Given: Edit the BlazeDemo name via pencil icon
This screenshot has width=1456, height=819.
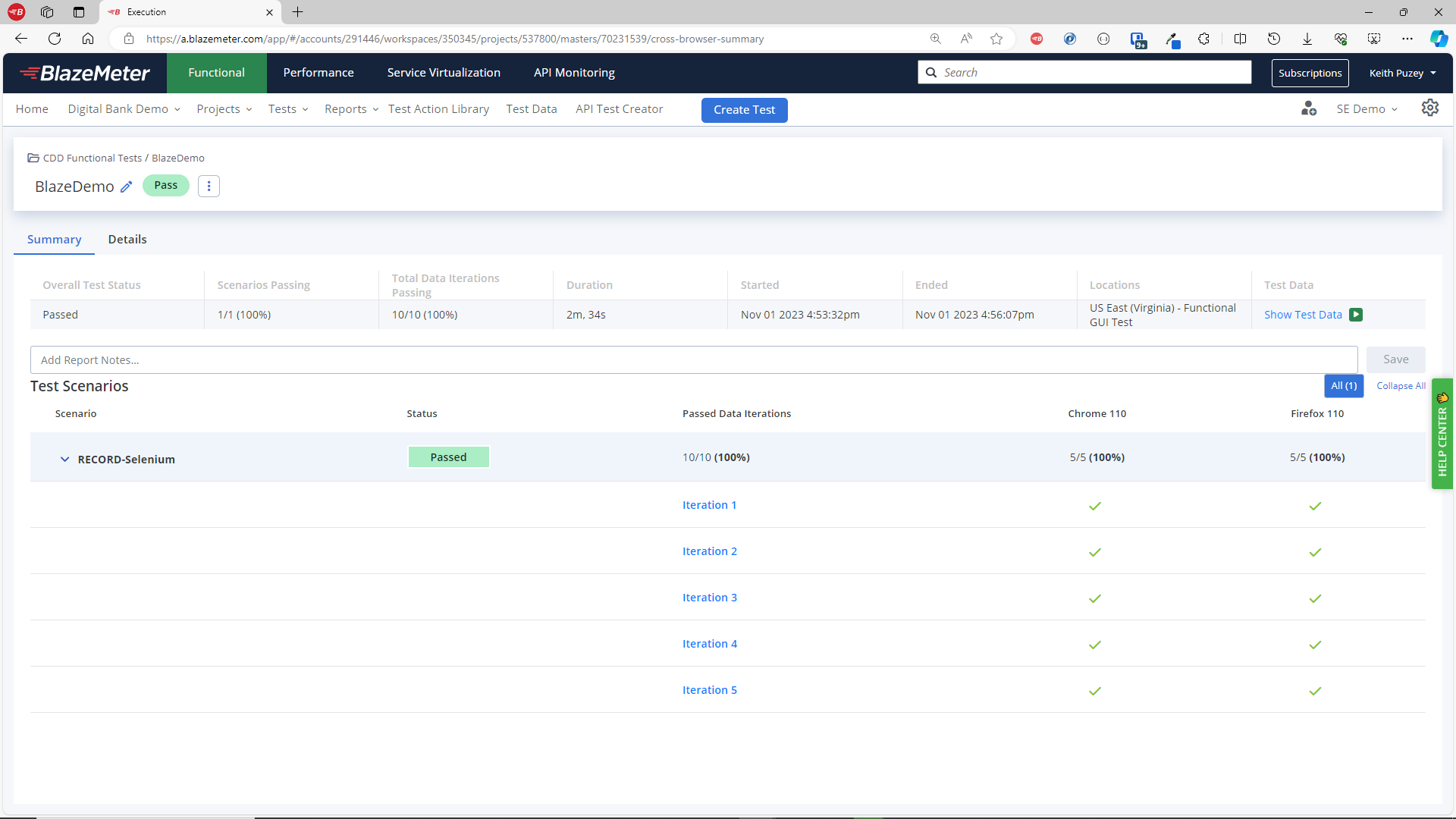Looking at the screenshot, I should 126,187.
